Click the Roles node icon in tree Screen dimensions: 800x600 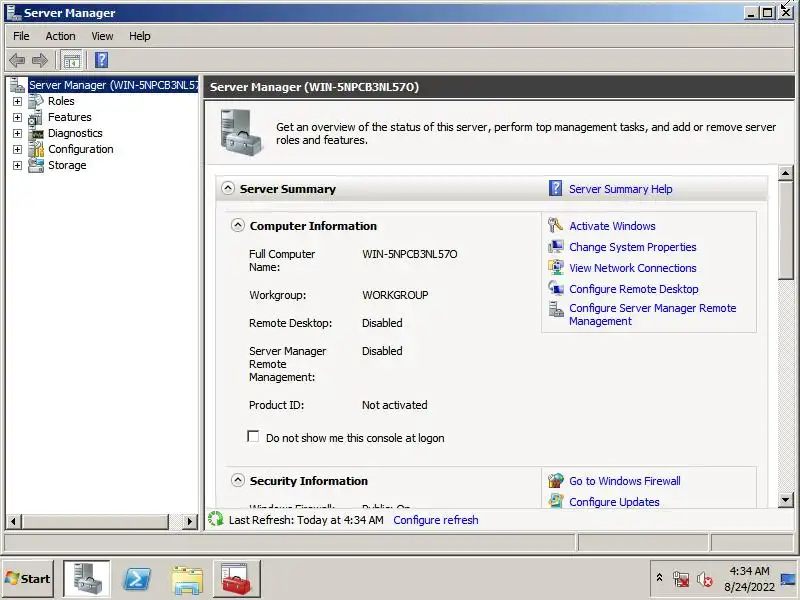(x=36, y=101)
